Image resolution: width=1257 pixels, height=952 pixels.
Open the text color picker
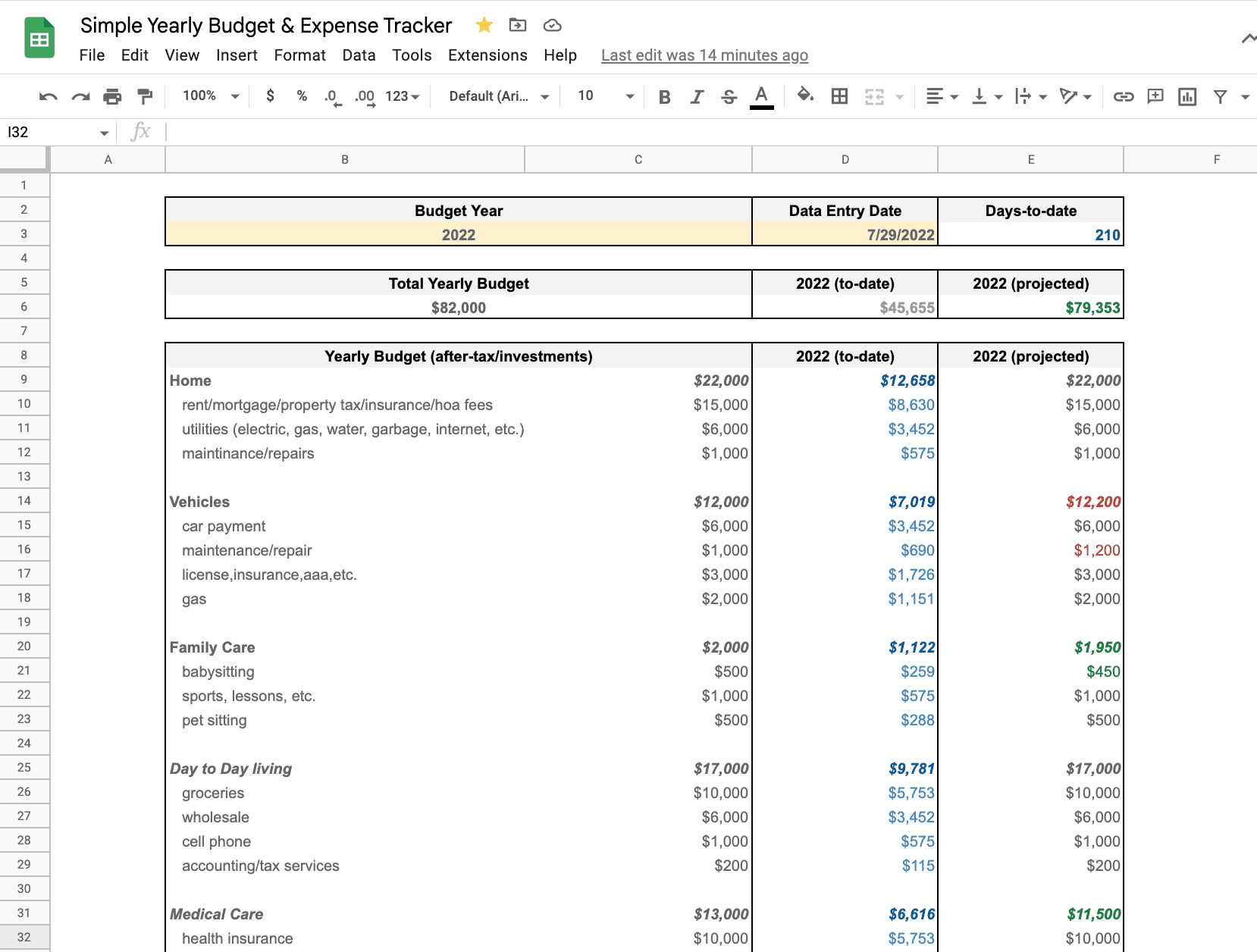point(762,96)
